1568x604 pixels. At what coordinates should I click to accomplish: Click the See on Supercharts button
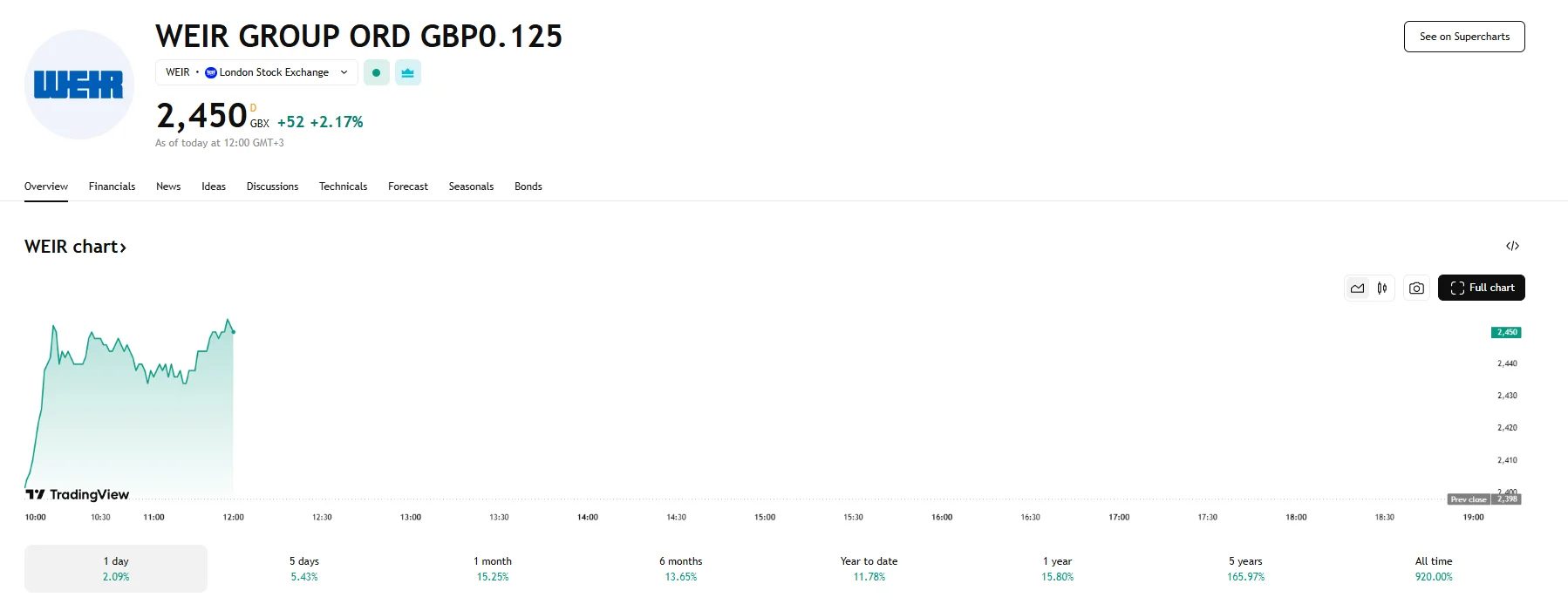point(1464,36)
